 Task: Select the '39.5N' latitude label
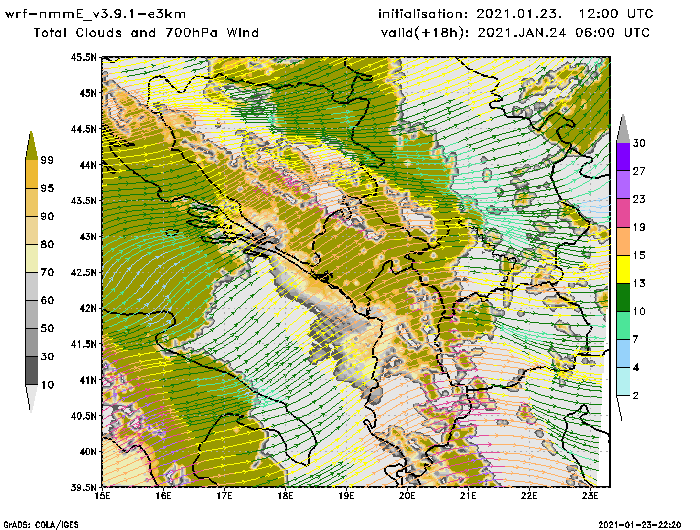pyautogui.click(x=83, y=487)
